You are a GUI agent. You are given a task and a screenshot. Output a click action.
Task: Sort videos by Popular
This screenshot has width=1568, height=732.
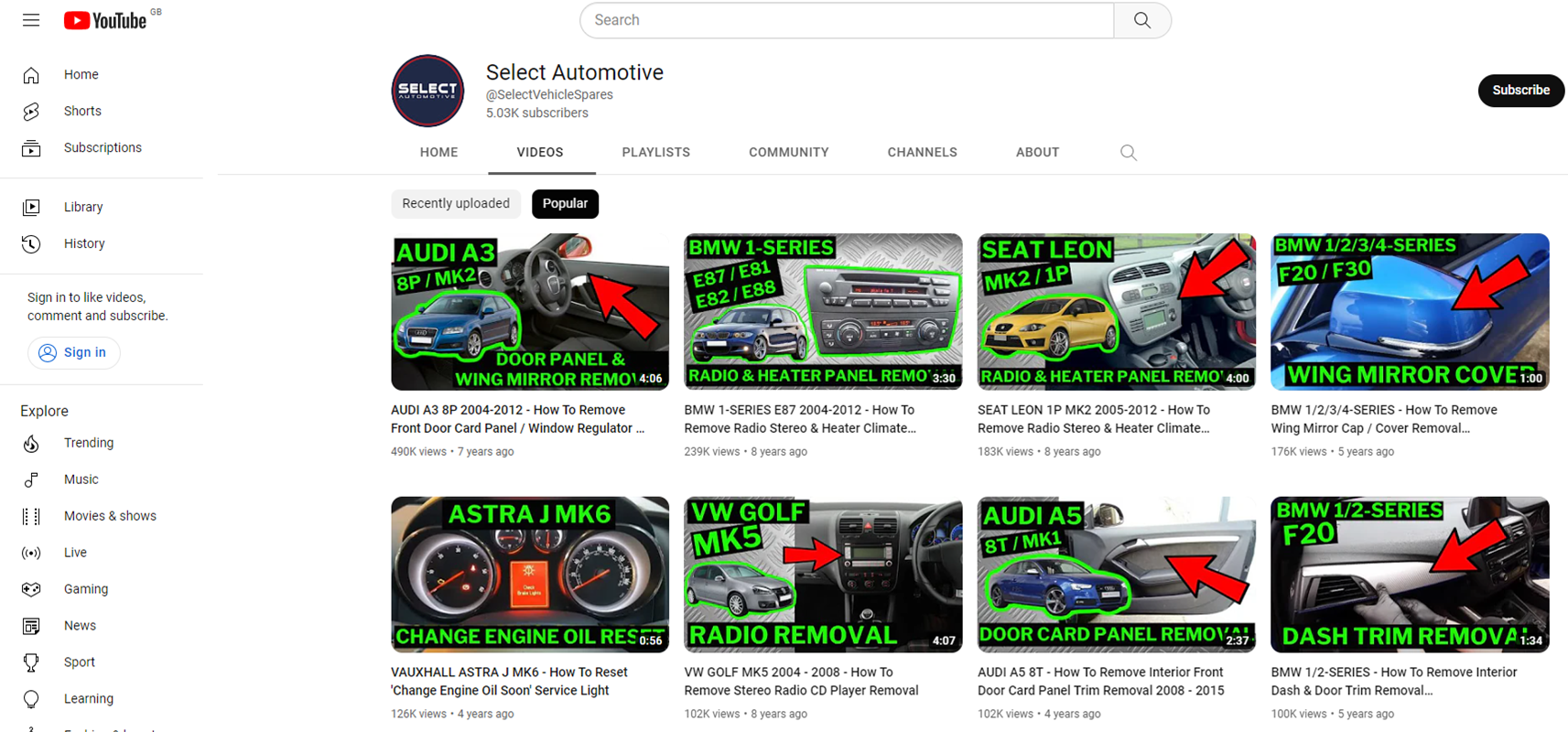565,204
